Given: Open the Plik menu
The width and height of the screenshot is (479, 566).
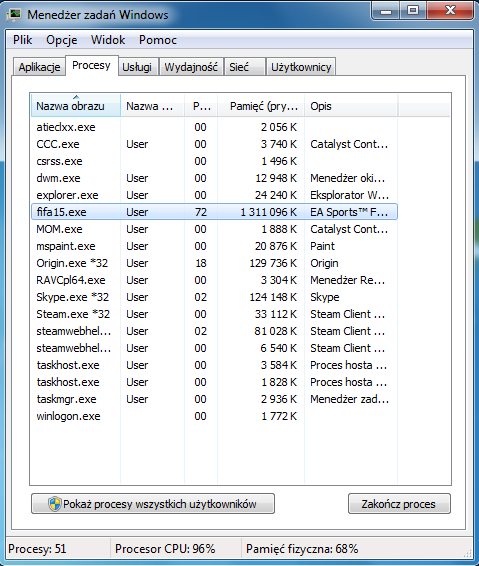Looking at the screenshot, I should 22,40.
